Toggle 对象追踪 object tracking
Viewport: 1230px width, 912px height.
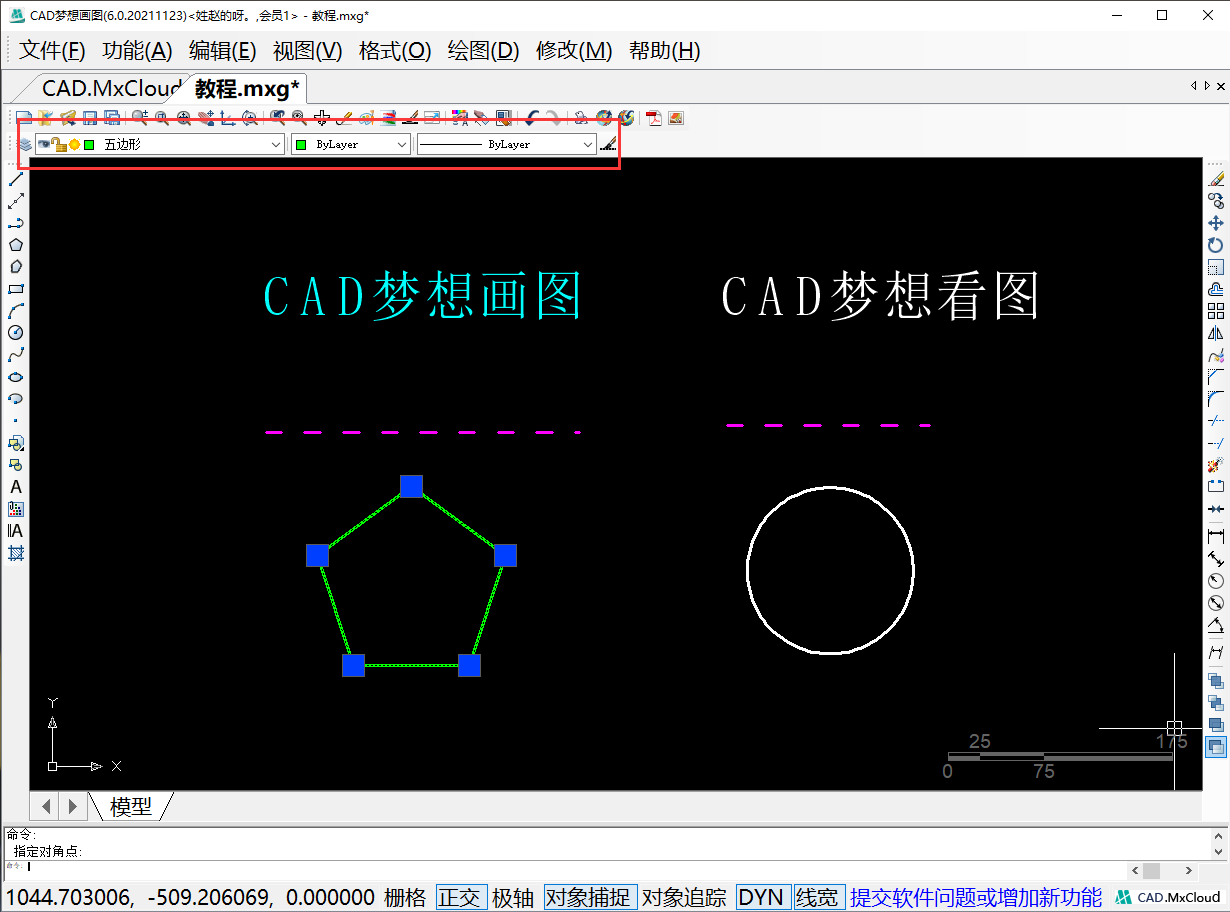pyautogui.click(x=684, y=897)
